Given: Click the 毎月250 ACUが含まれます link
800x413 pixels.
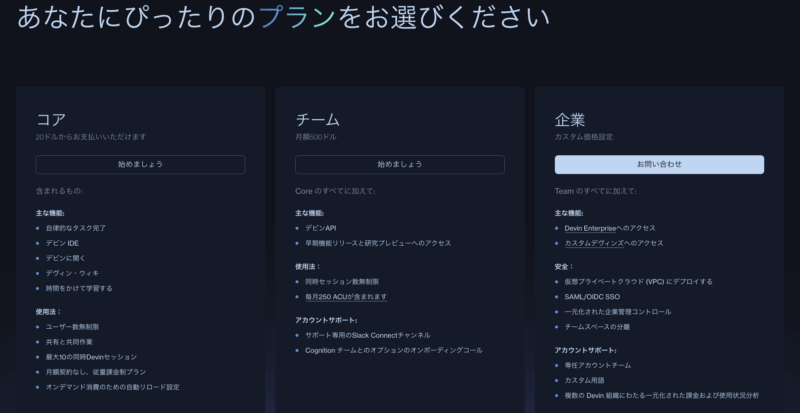Looking at the screenshot, I should point(346,297).
